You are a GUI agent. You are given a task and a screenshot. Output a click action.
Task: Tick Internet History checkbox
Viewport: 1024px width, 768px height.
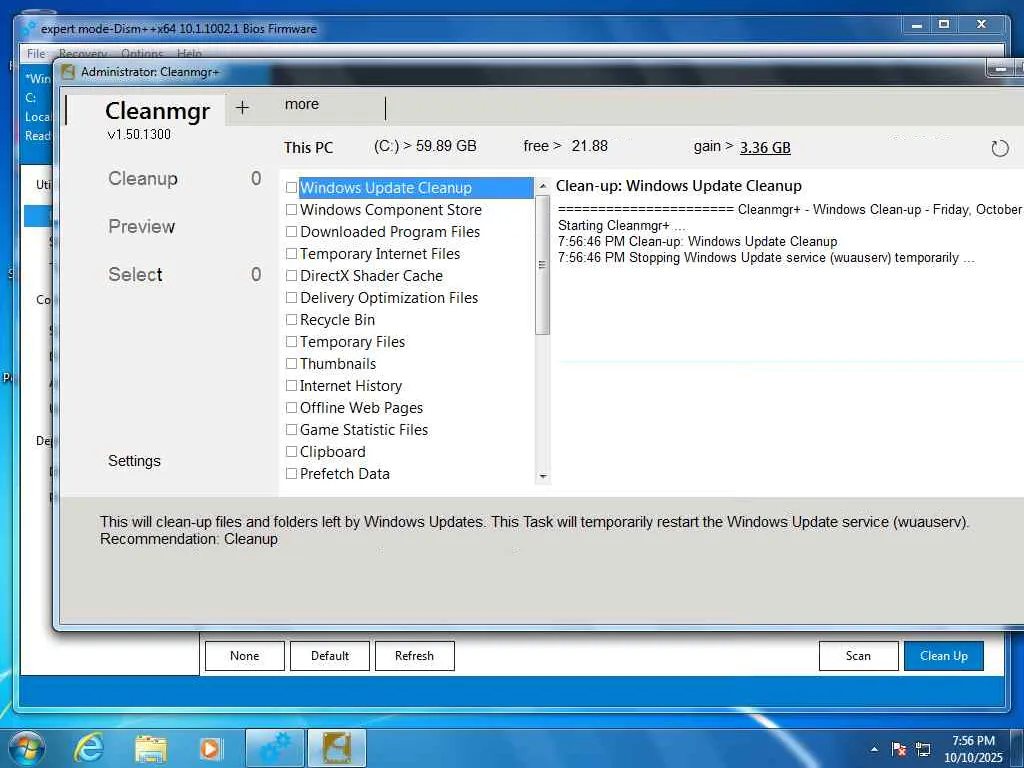pyautogui.click(x=291, y=385)
